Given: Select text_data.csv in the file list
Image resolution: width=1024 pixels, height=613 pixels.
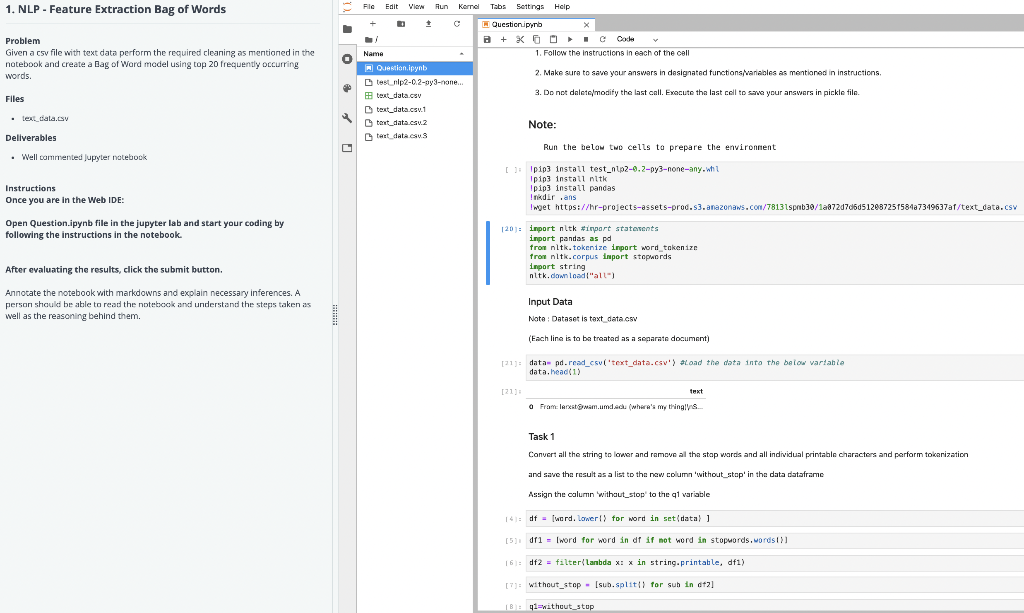Looking at the screenshot, I should pos(414,95).
